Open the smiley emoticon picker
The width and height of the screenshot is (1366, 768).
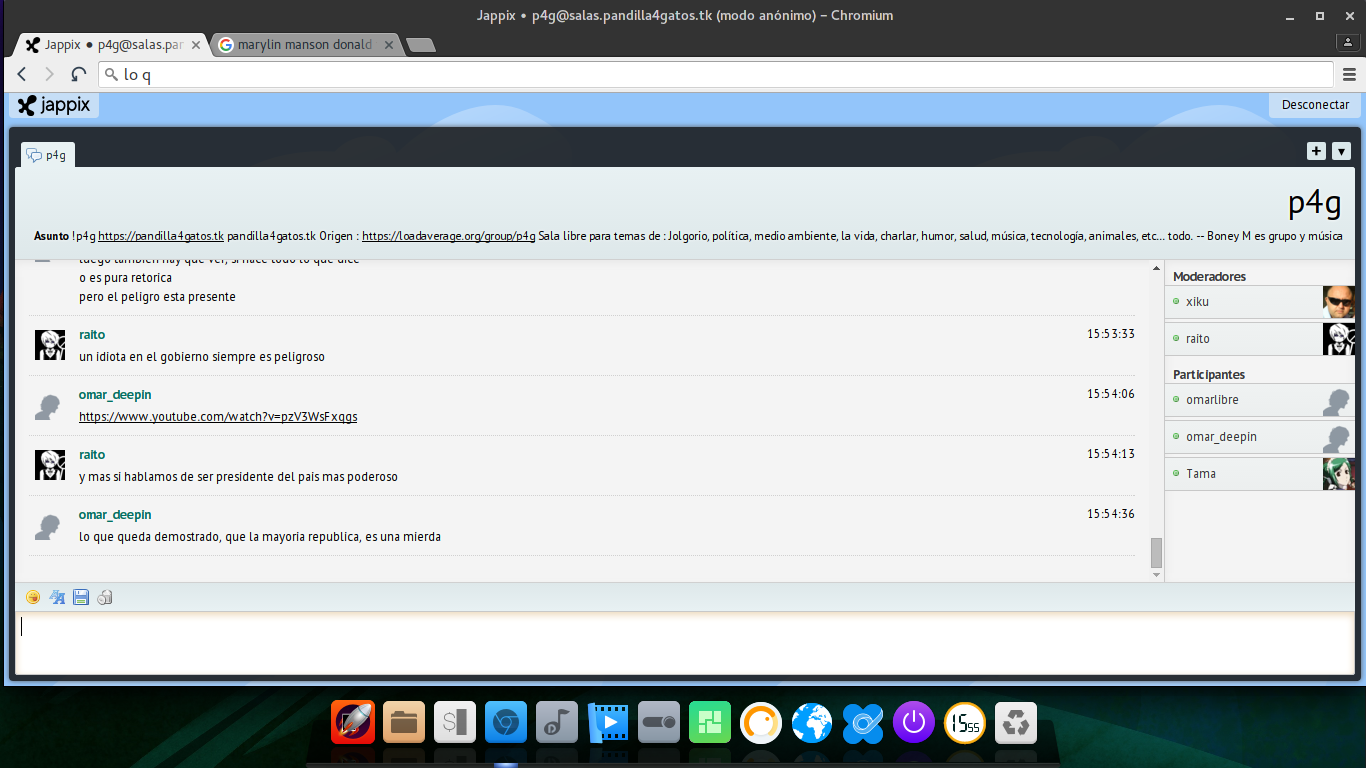coord(33,597)
